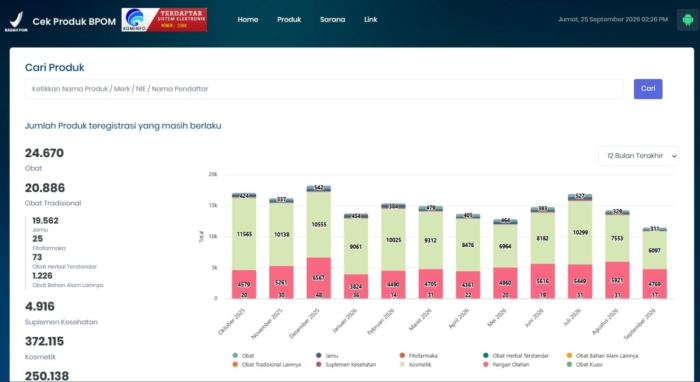Click the 4.916 Suplemen Kesehatan count
This screenshot has height=382, width=700.
40,307
